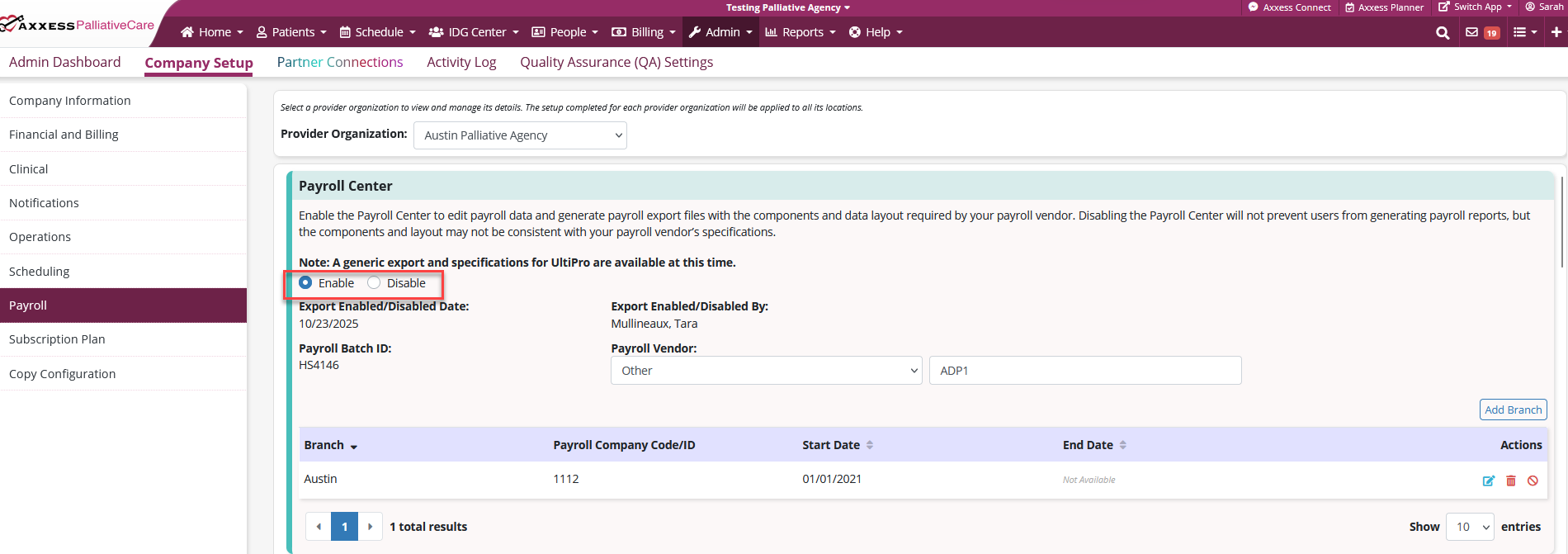
Task: Open Axxess Planner link
Action: coord(1384,7)
